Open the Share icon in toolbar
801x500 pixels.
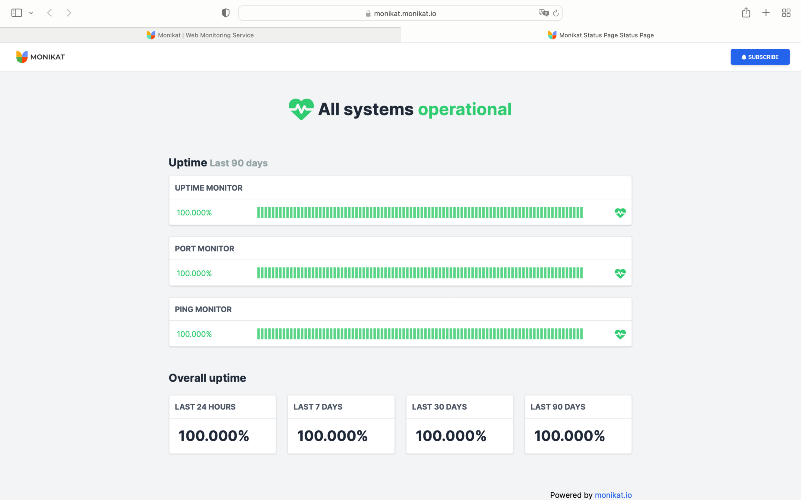pyautogui.click(x=746, y=13)
